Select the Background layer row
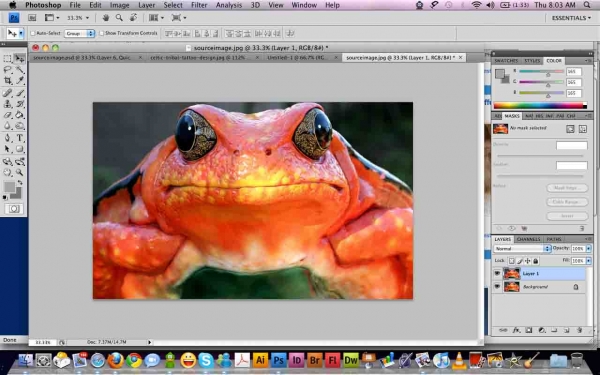Image resolution: width=600 pixels, height=375 pixels. [x=539, y=287]
